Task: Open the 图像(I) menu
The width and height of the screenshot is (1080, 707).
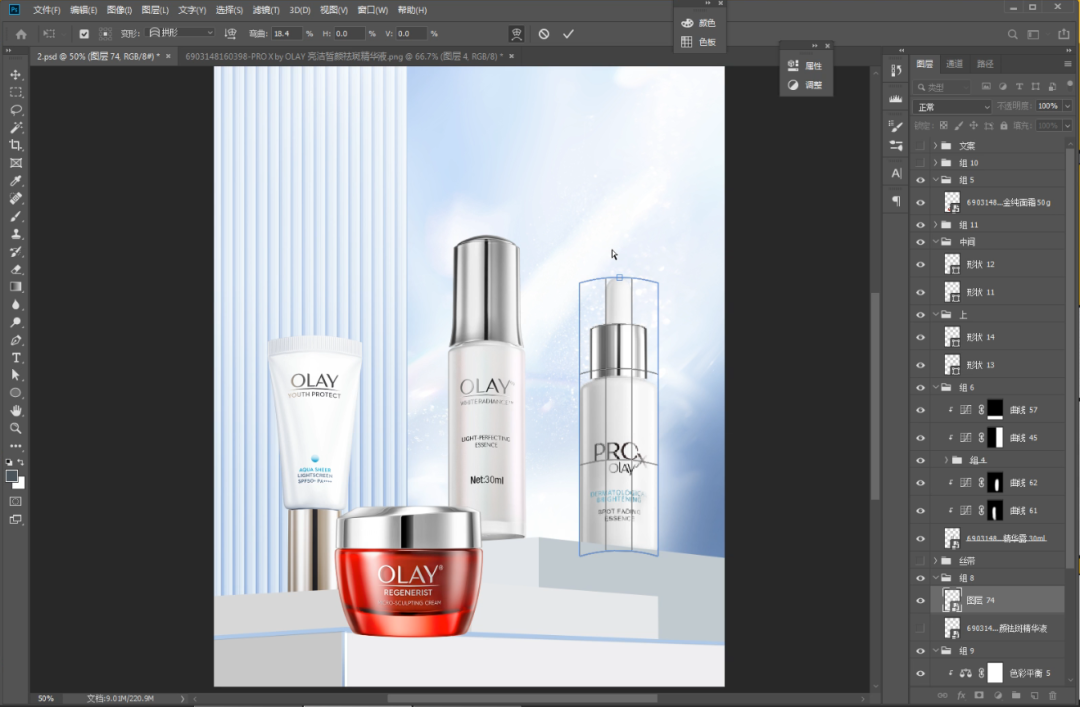Action: [x=119, y=10]
